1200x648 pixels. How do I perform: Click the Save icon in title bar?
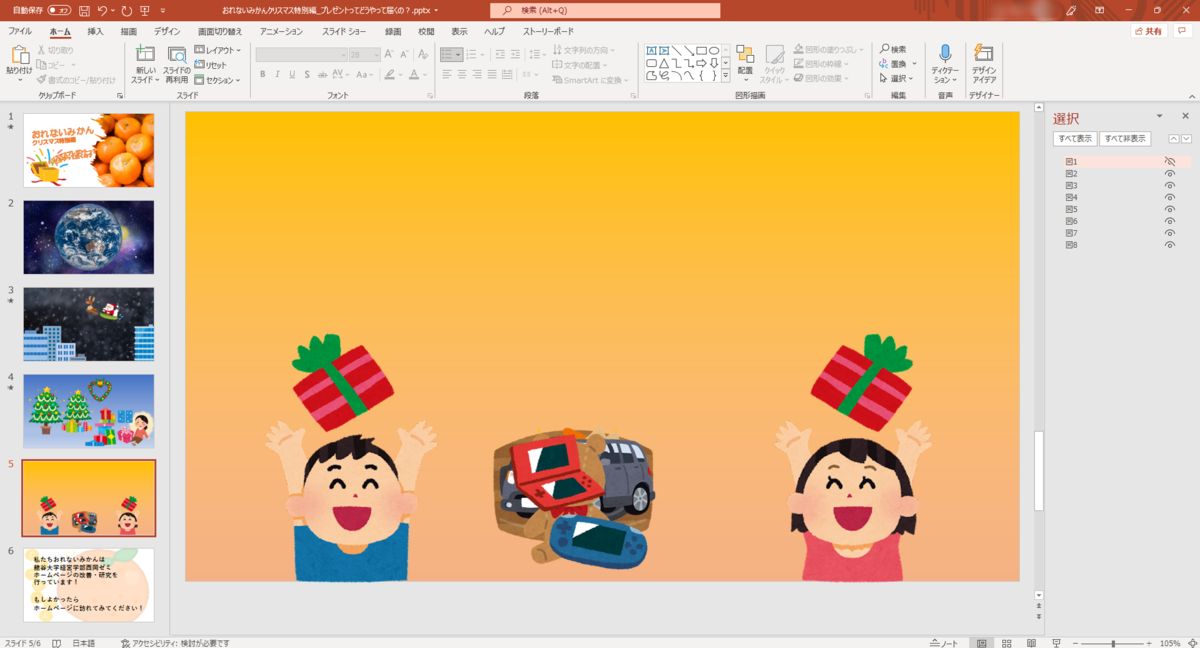[x=84, y=10]
